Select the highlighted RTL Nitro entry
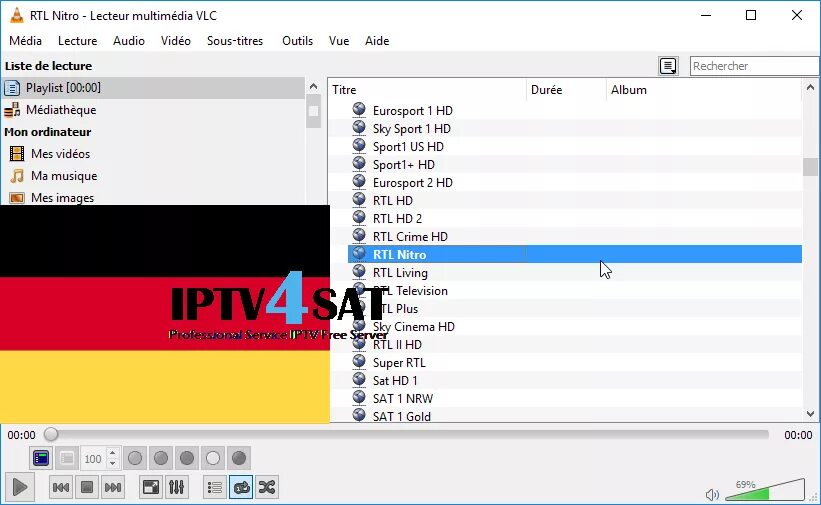 click(575, 254)
